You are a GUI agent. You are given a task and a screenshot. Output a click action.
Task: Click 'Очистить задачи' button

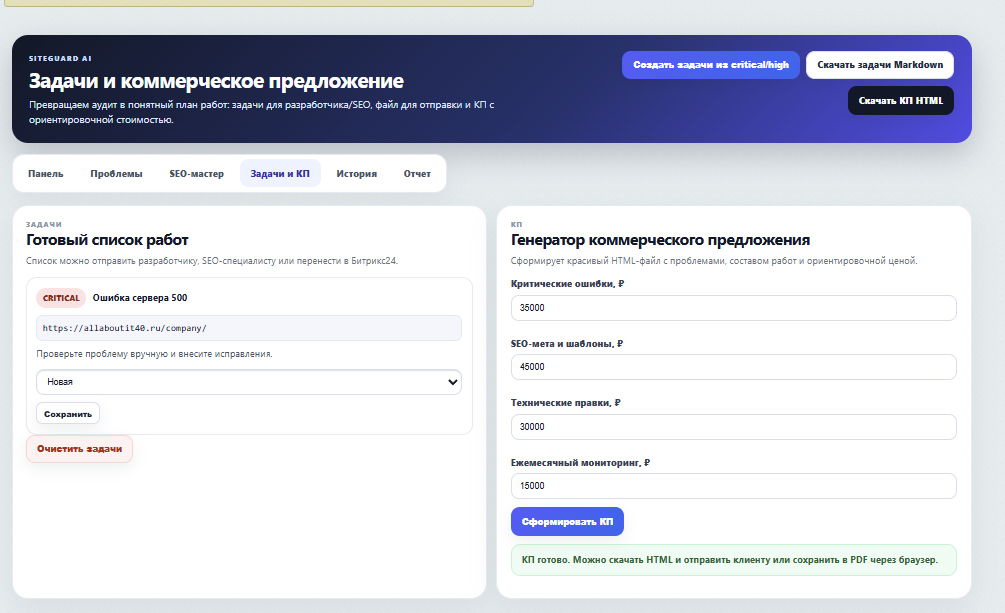[x=79, y=449]
